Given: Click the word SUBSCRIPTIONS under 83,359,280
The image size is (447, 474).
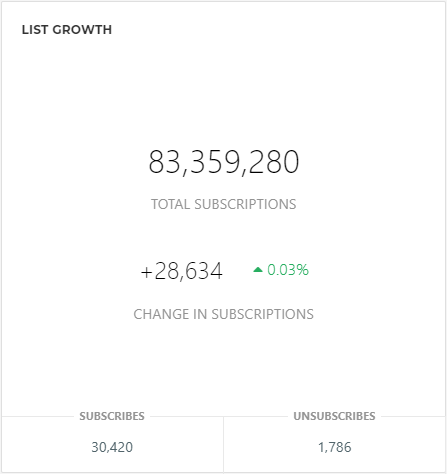Looking at the screenshot, I should 245,204.
